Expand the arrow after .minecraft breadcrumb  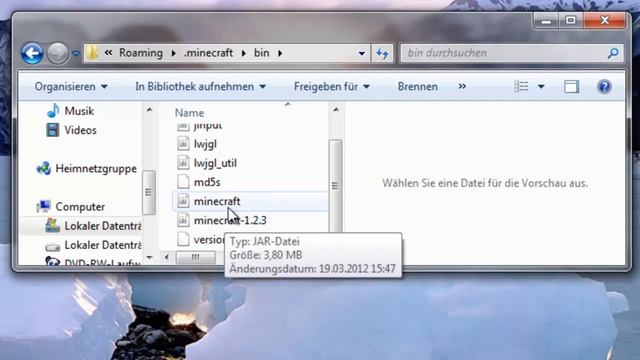244,53
